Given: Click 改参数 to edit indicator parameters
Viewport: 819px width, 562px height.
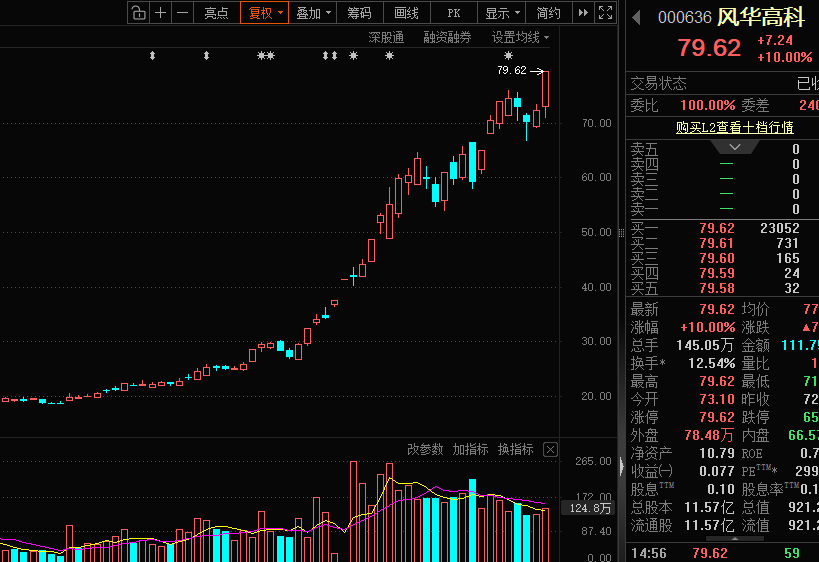Looking at the screenshot, I should (425, 449).
